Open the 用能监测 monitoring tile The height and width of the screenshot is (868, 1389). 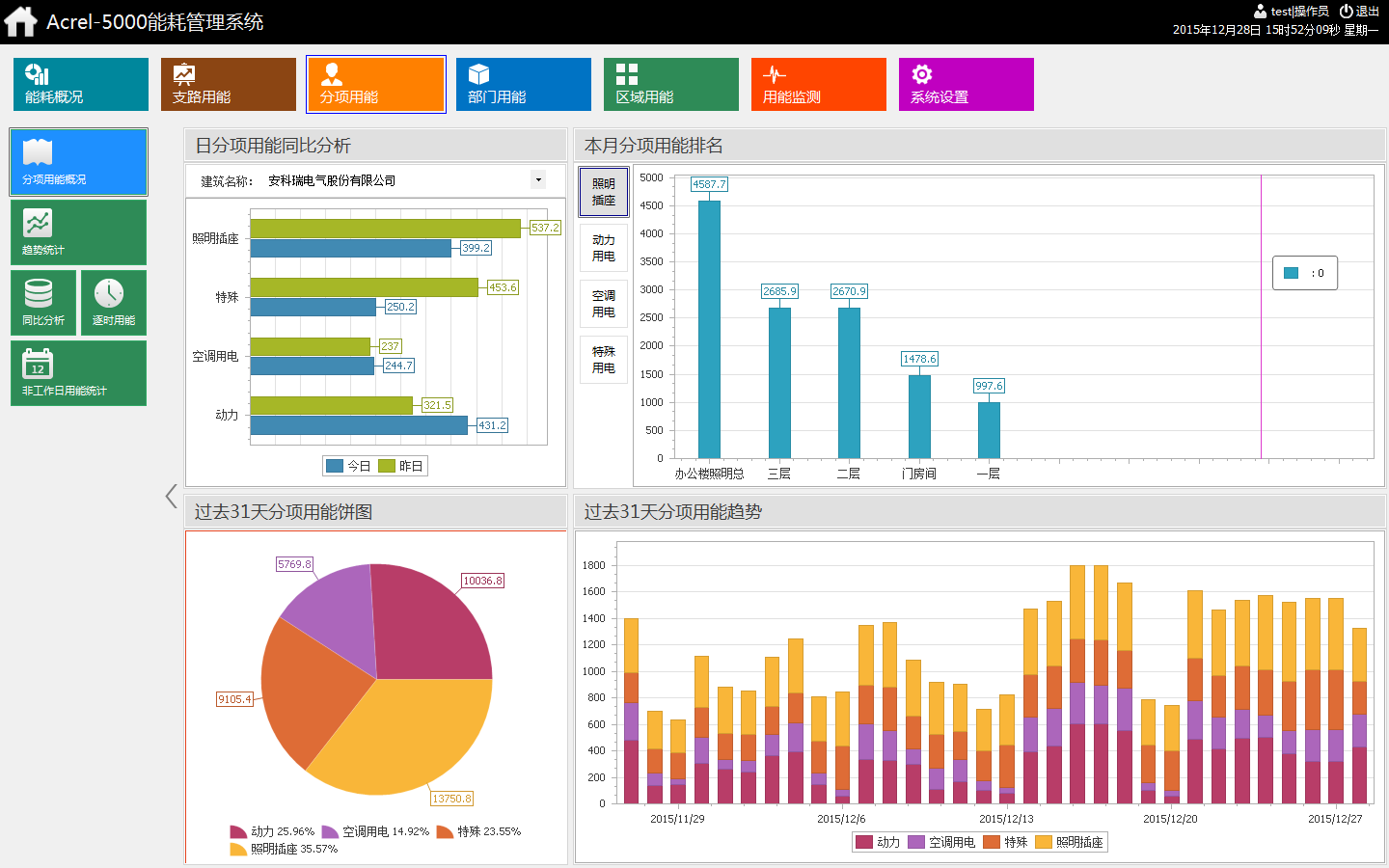point(818,85)
